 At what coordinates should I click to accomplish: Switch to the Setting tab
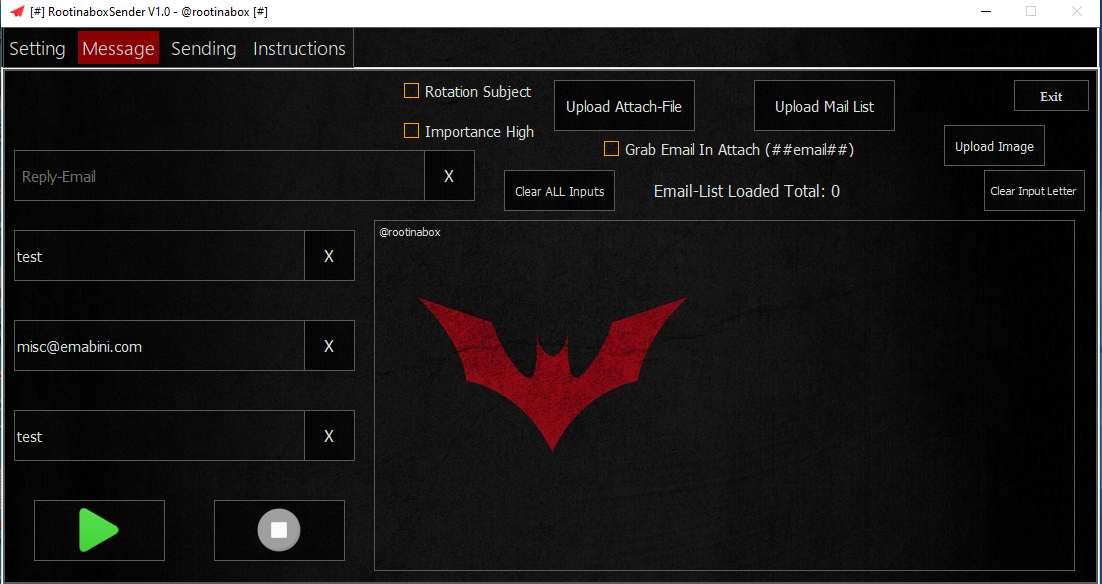pyautogui.click(x=37, y=48)
